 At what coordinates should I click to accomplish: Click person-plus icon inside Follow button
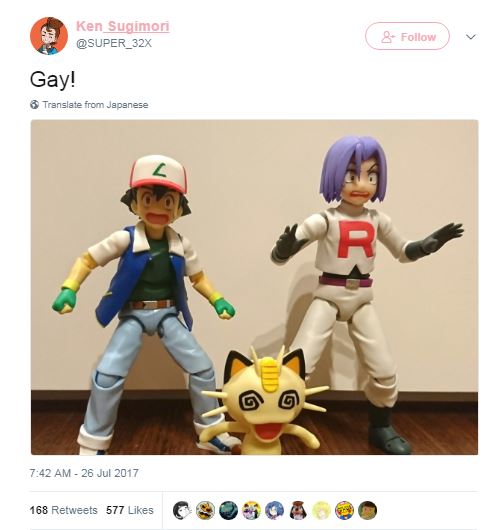(x=388, y=37)
